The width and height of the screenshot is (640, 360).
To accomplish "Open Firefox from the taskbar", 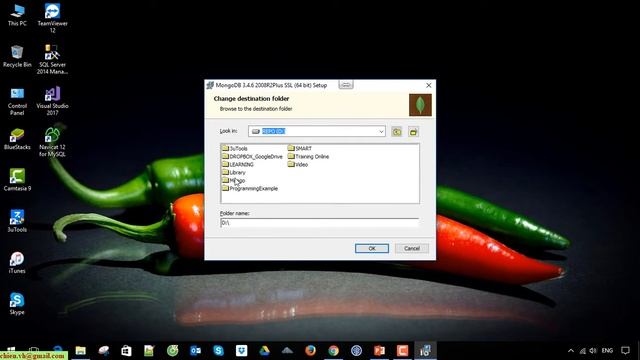I will click(310, 350).
